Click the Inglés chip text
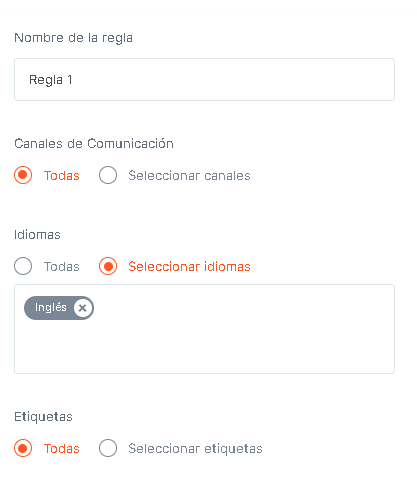The height and width of the screenshot is (485, 417). click(51, 307)
